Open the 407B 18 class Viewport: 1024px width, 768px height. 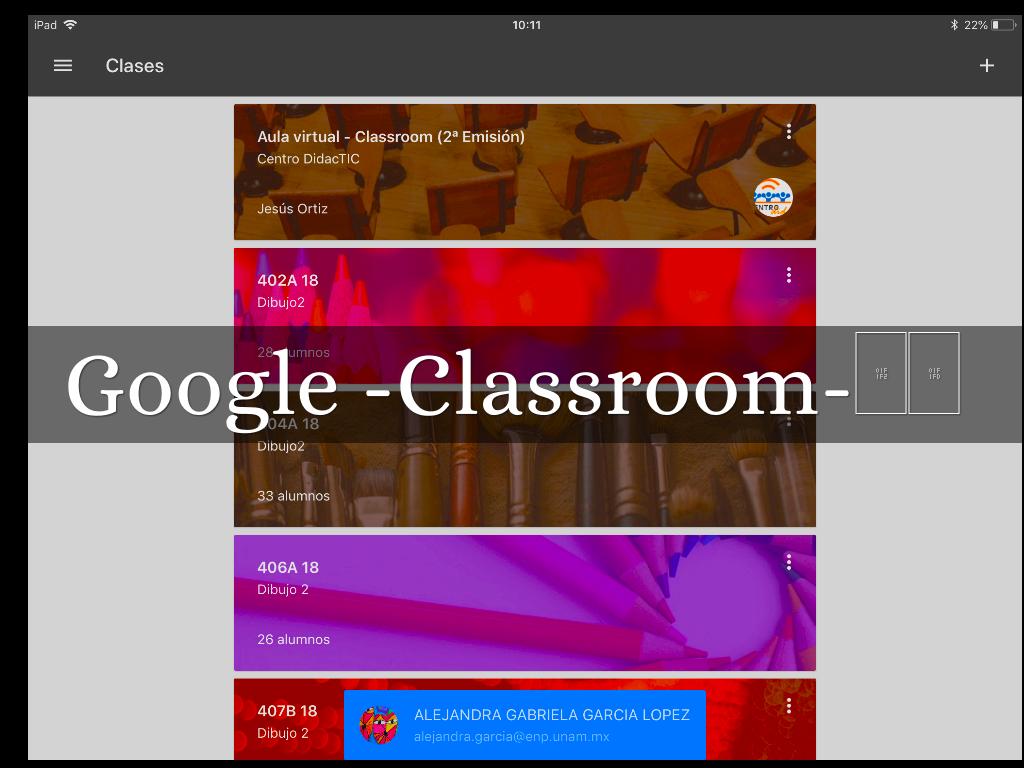[x=287, y=711]
